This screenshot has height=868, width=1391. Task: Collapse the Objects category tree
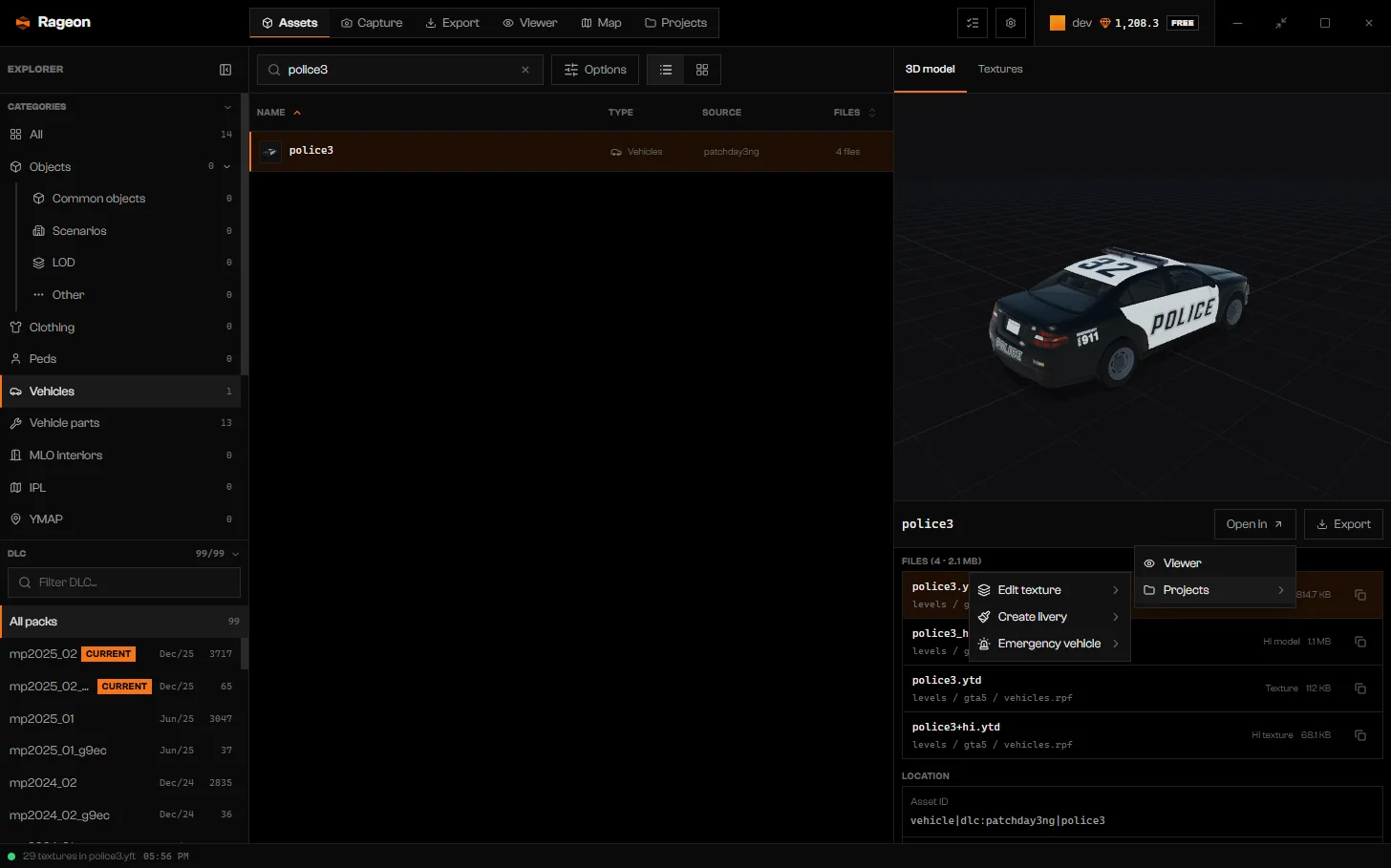pos(227,167)
